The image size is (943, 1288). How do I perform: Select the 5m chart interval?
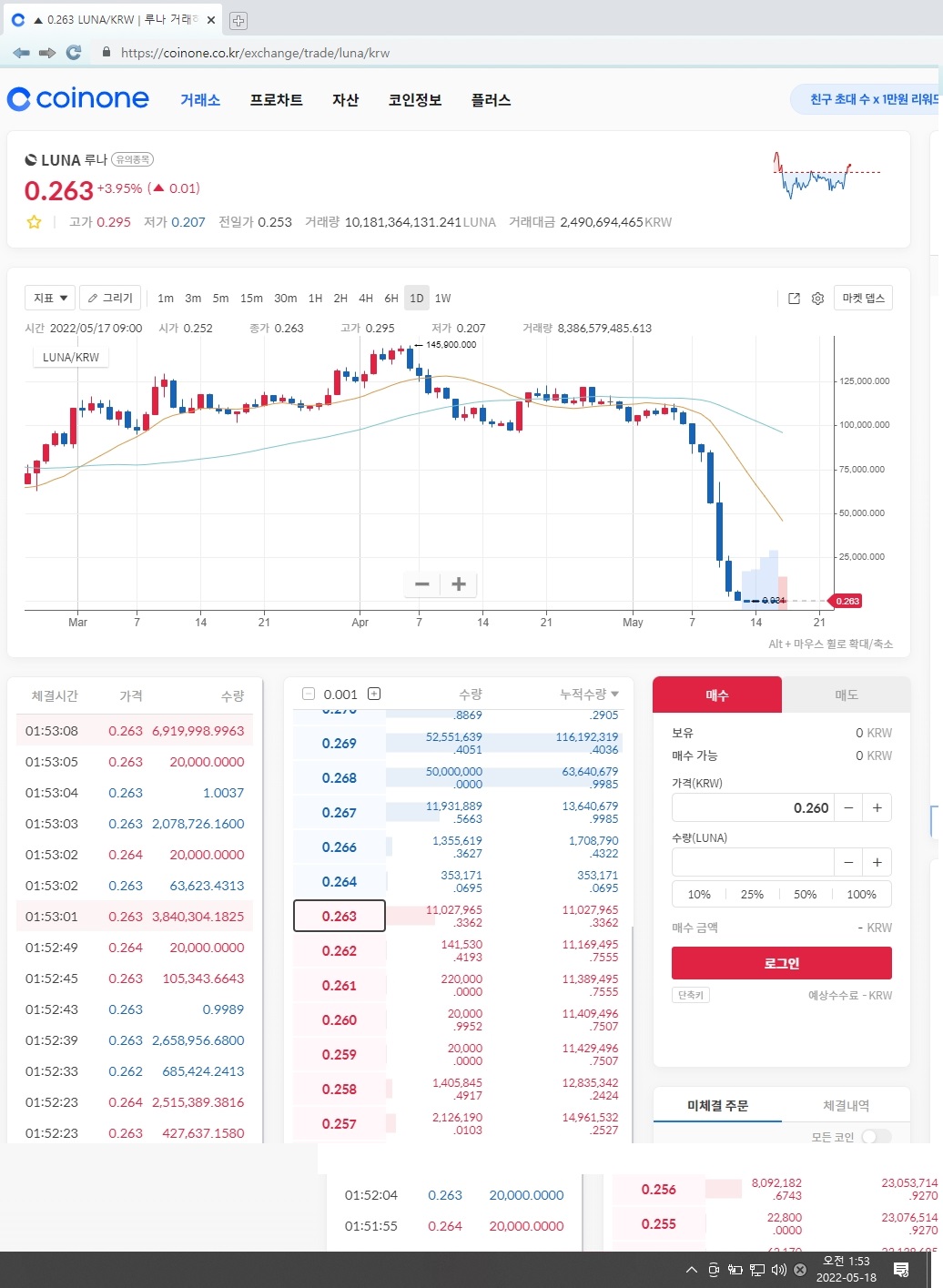tap(220, 299)
